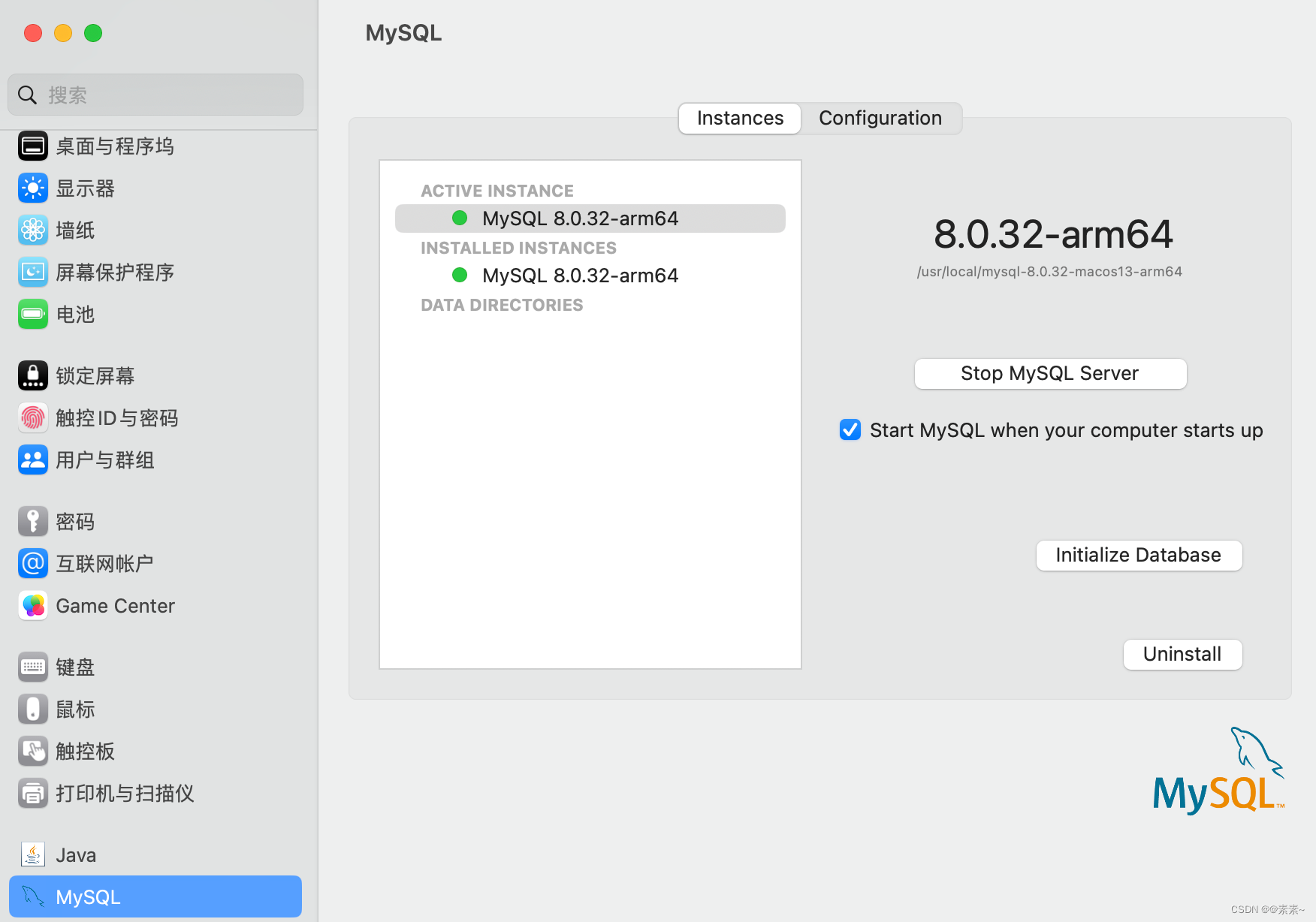Select installed instance MySQL 8.0.32-arm64 row
Image resolution: width=1316 pixels, height=922 pixels.
[590, 276]
